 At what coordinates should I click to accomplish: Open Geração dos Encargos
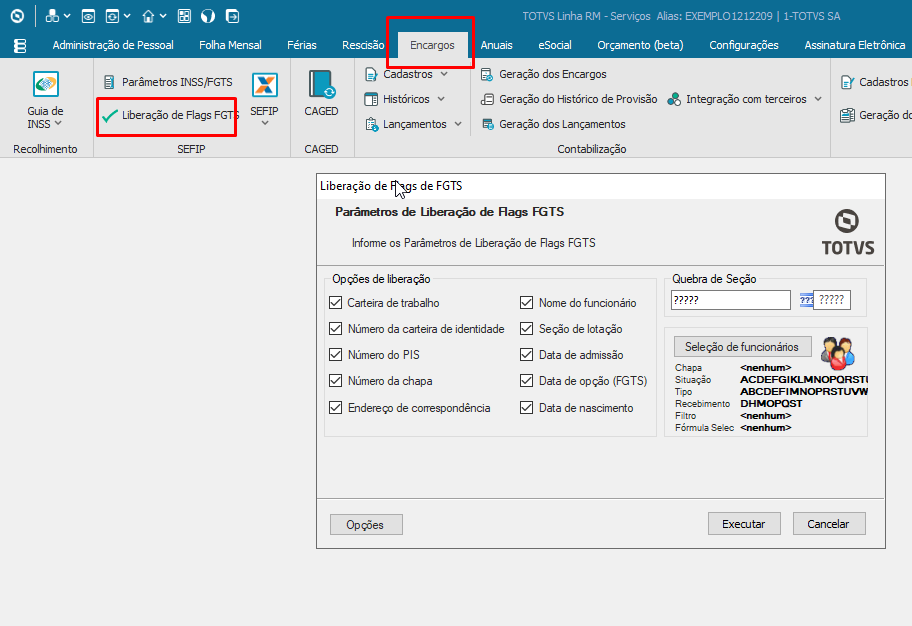(x=544, y=74)
